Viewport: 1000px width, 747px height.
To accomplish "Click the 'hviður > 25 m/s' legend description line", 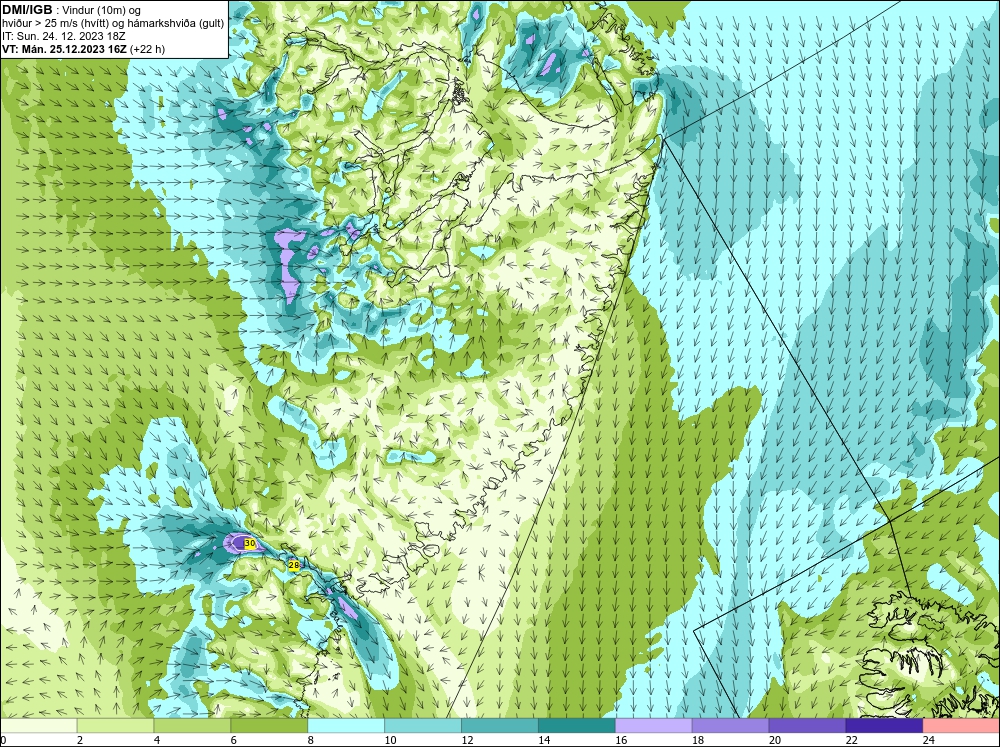I will pos(113,24).
